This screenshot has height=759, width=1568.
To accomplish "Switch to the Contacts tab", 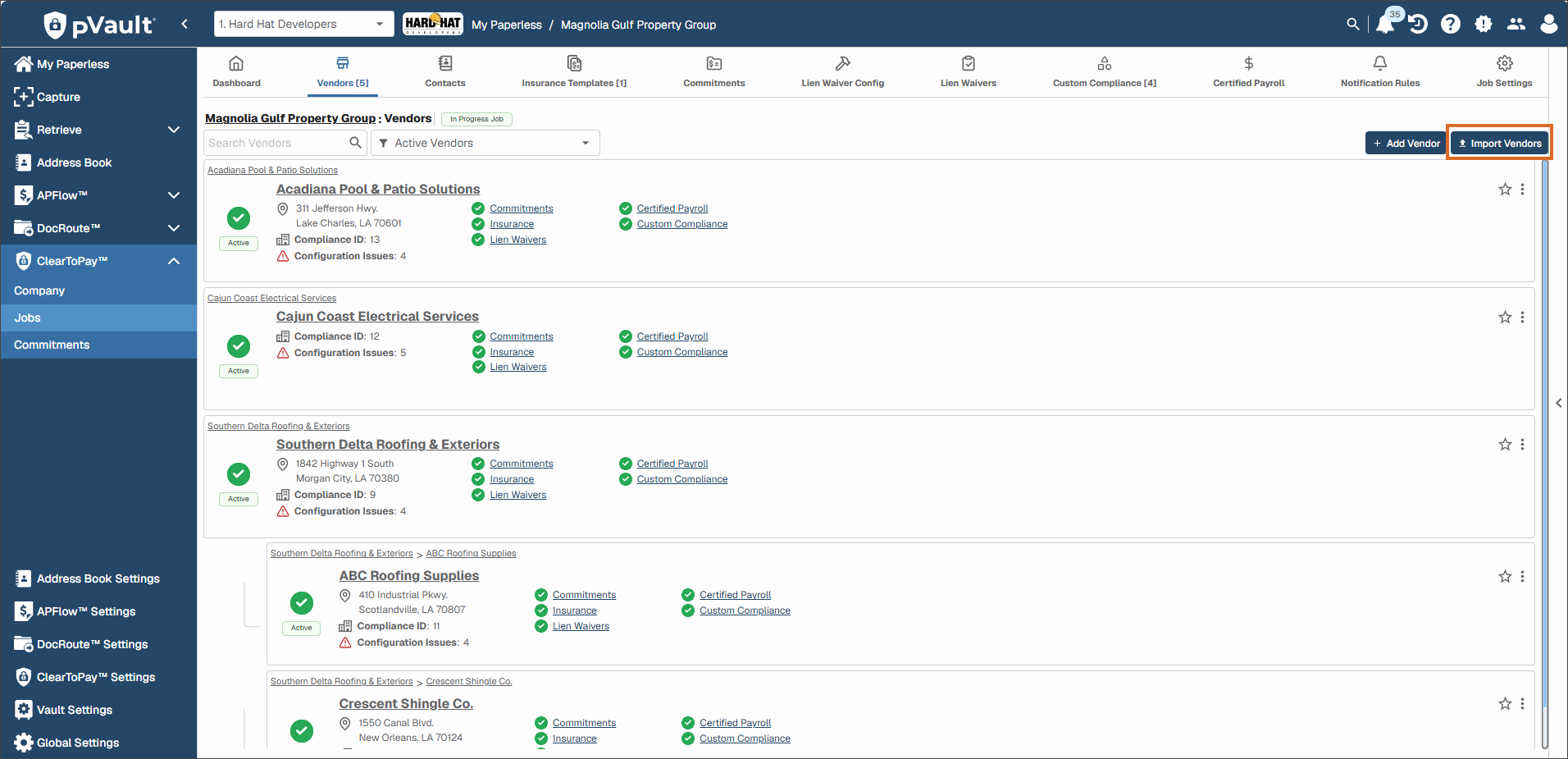I will (445, 71).
